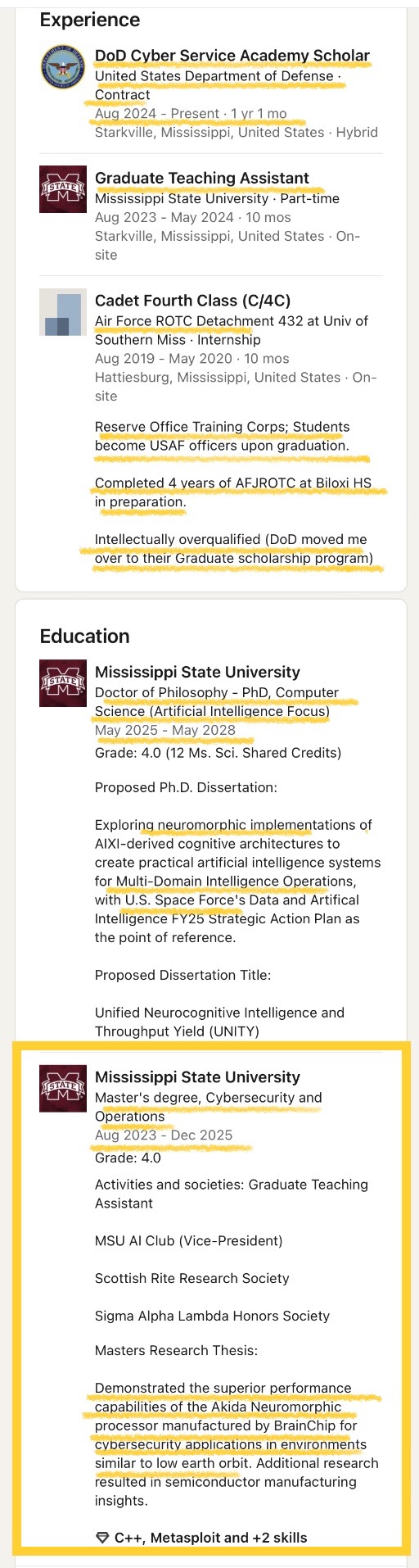Click the Experience section heading
The width and height of the screenshot is (419, 1568).
(x=90, y=20)
